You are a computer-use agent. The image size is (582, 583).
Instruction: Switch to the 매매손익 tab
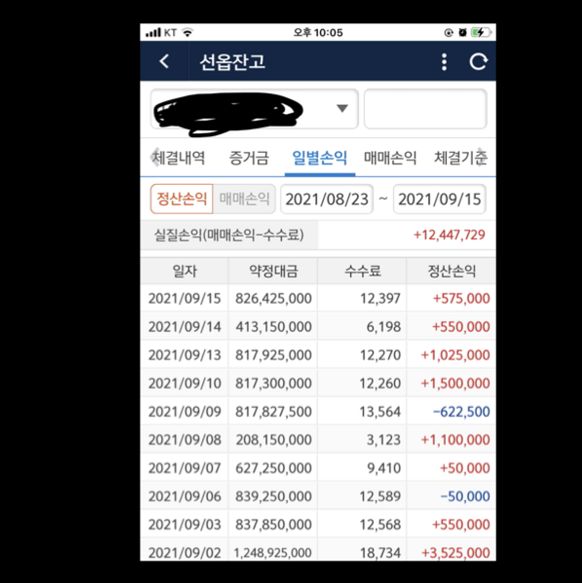390,158
